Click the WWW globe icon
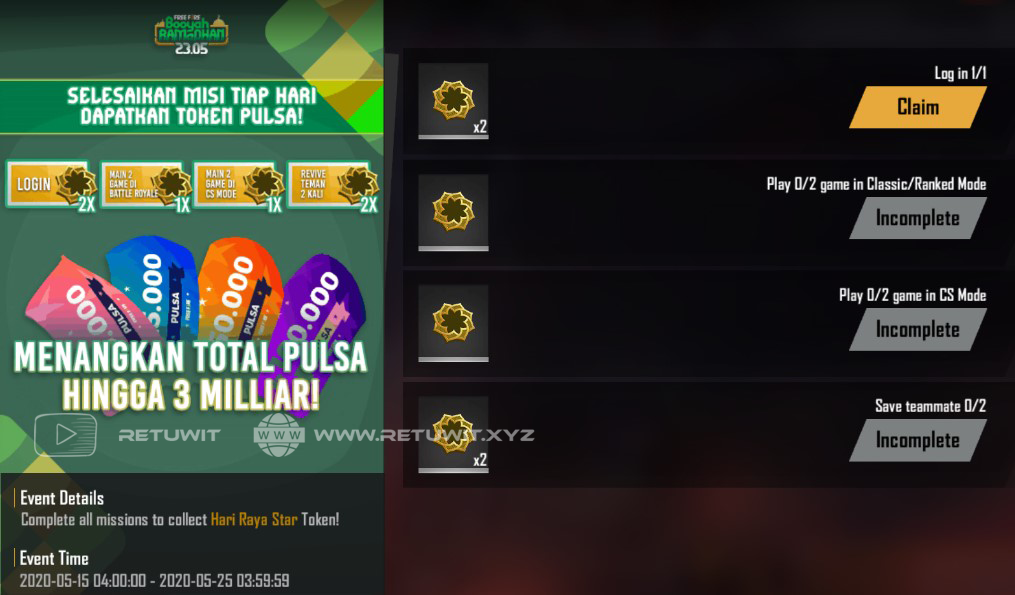 click(278, 434)
